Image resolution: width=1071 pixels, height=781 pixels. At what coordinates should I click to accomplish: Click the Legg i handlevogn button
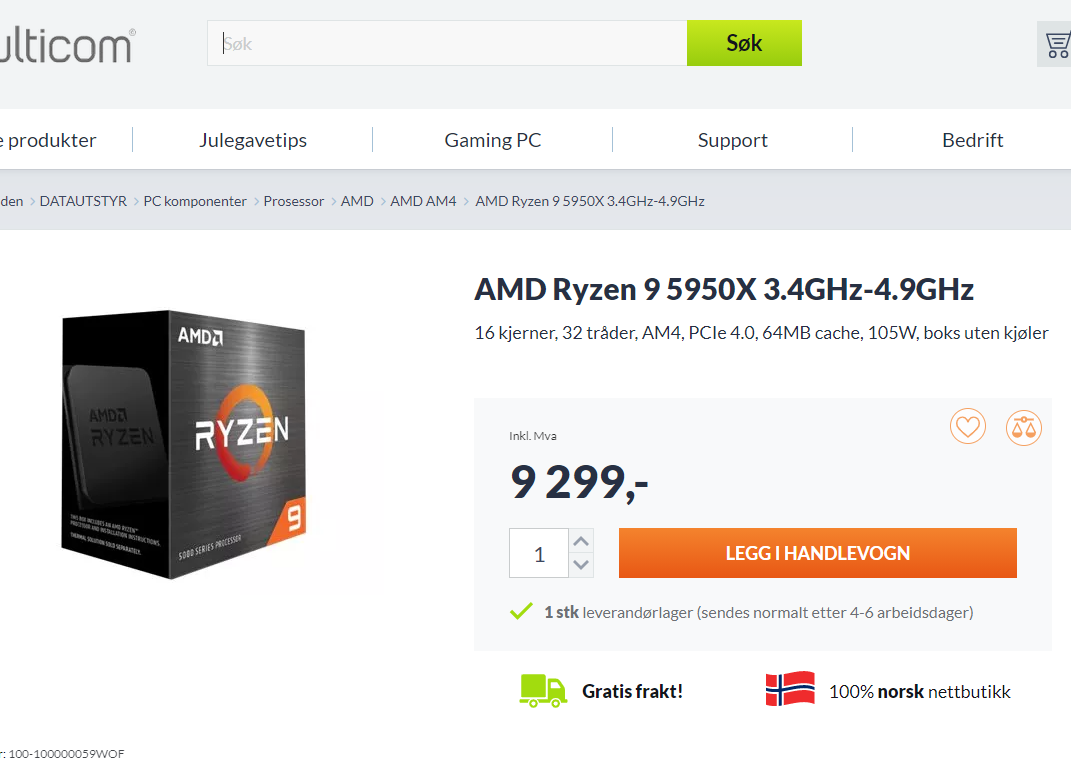click(817, 553)
